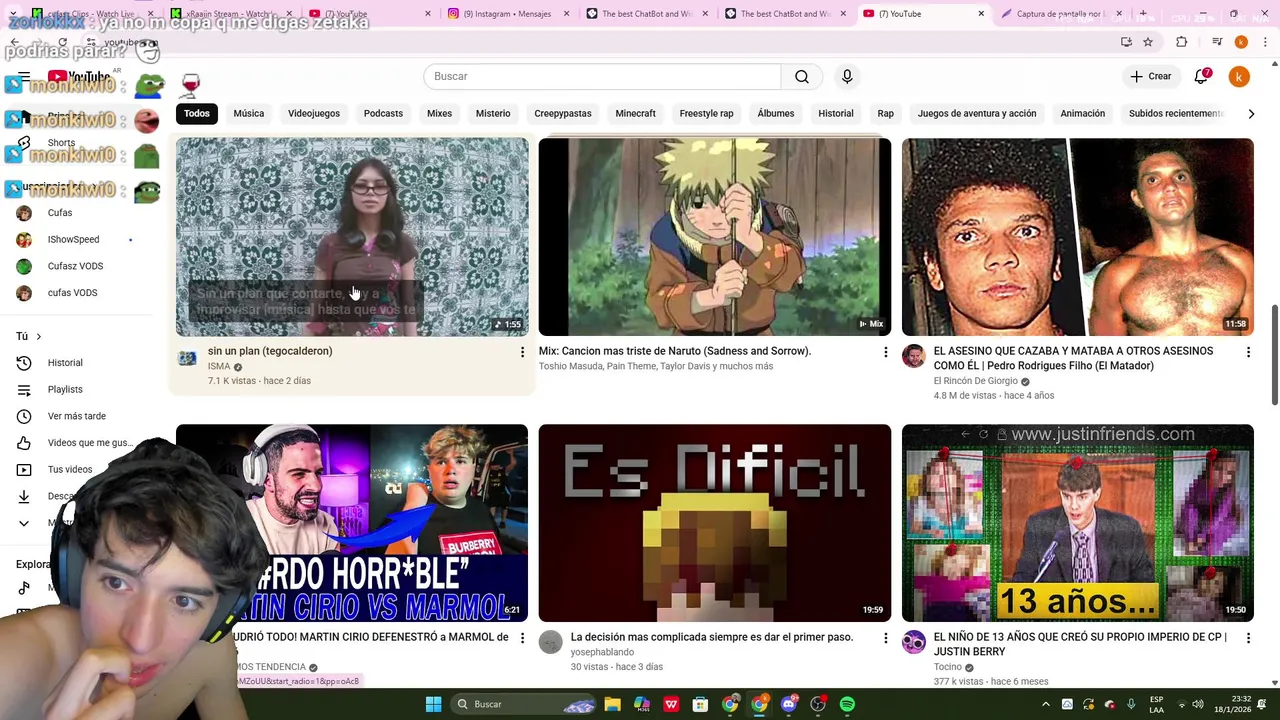
Task: Open video title 'sin un plan (tegocalderon)'
Action: [x=270, y=351]
